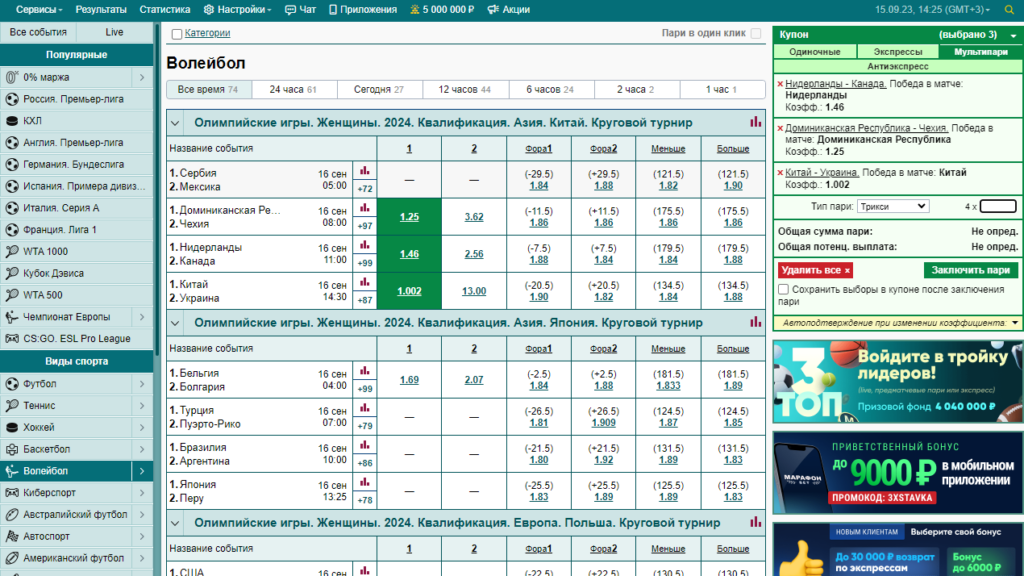The height and width of the screenshot is (576, 1024).
Task: Open statistics icon for Japan–Peru match
Action: (x=364, y=483)
